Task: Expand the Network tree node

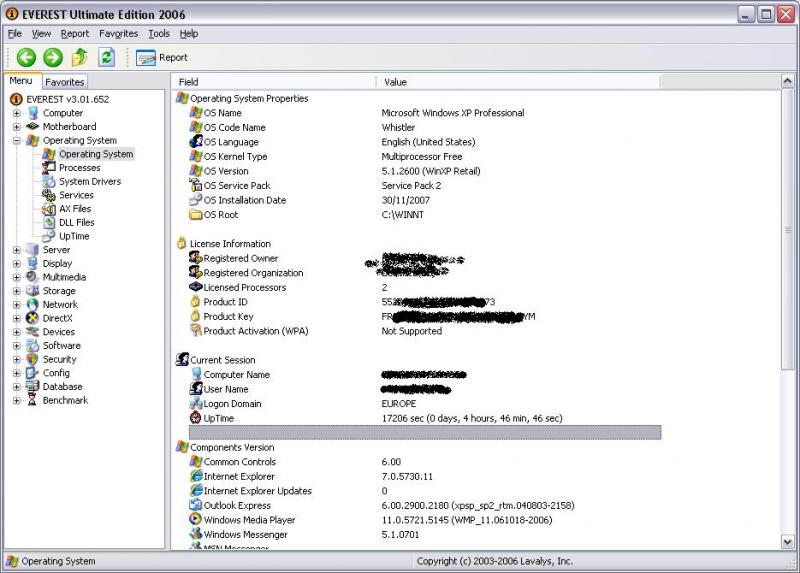Action: click(x=17, y=305)
